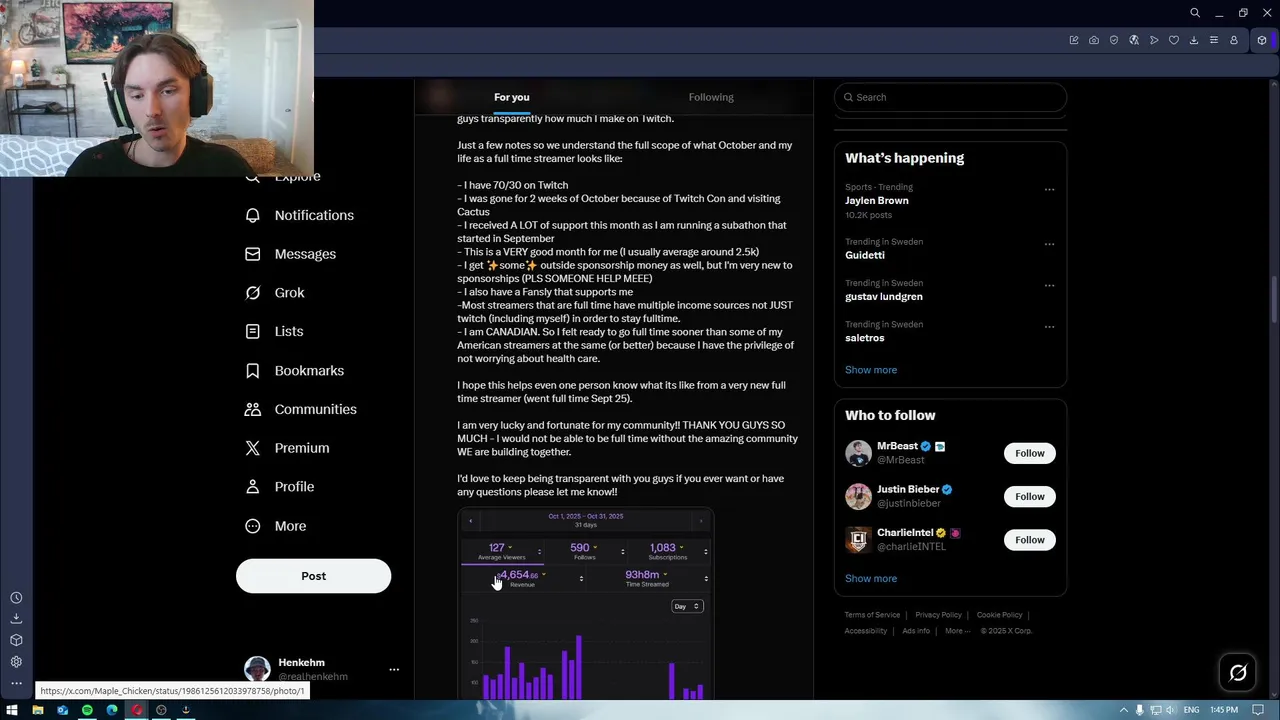Open the Terms of Service link
Screen dimensions: 1280x720
(872, 615)
